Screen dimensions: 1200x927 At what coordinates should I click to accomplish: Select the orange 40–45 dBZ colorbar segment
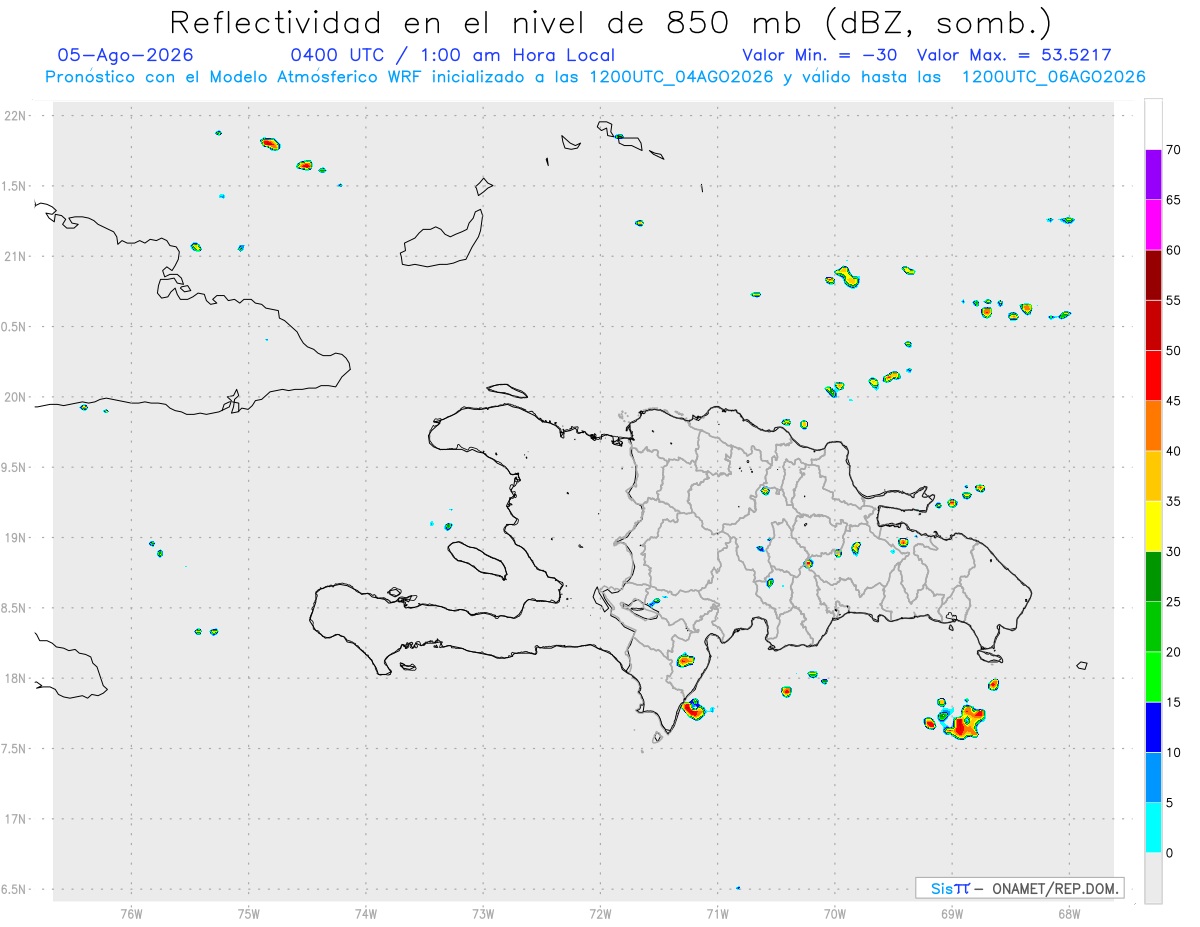(x=1153, y=426)
